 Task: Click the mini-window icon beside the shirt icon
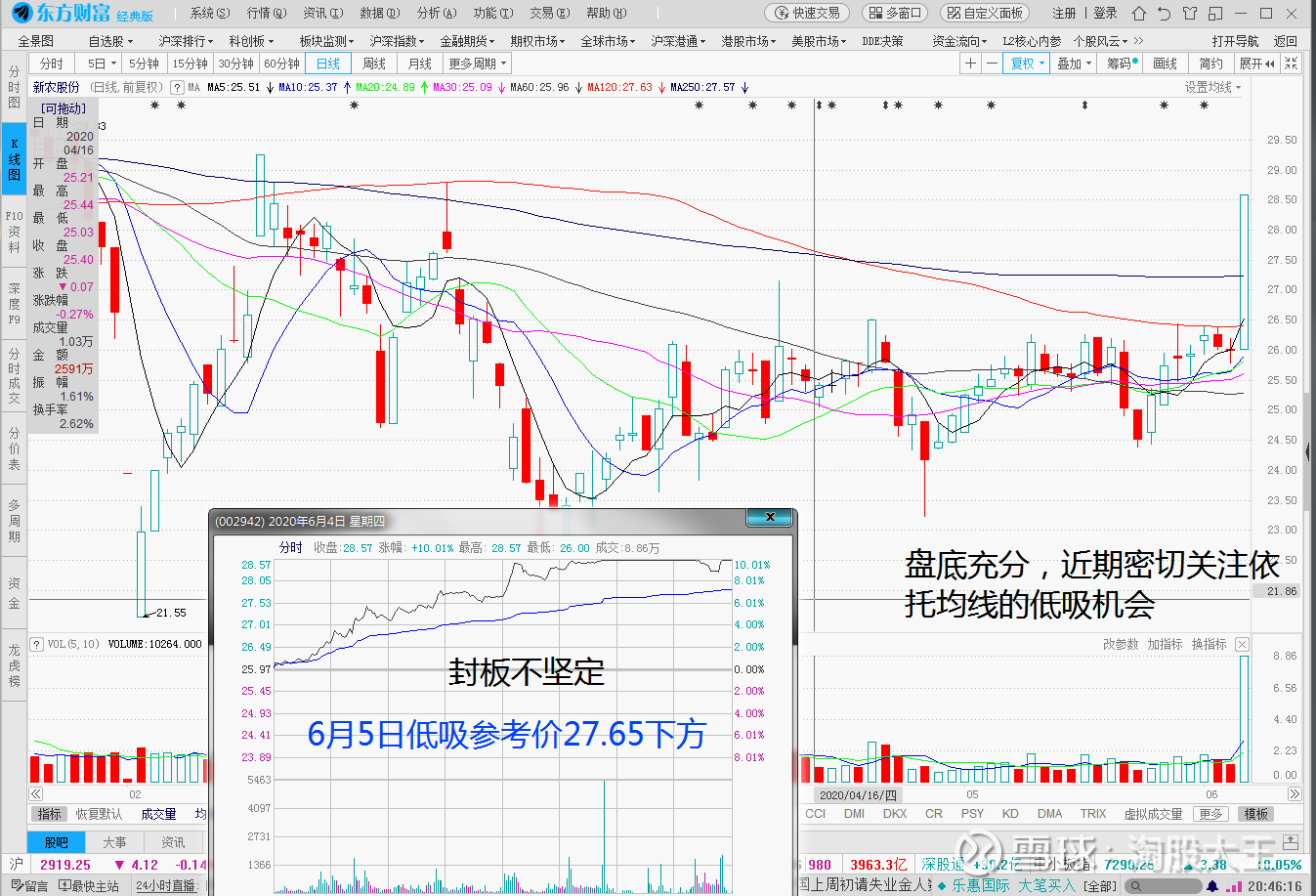[x=1214, y=13]
